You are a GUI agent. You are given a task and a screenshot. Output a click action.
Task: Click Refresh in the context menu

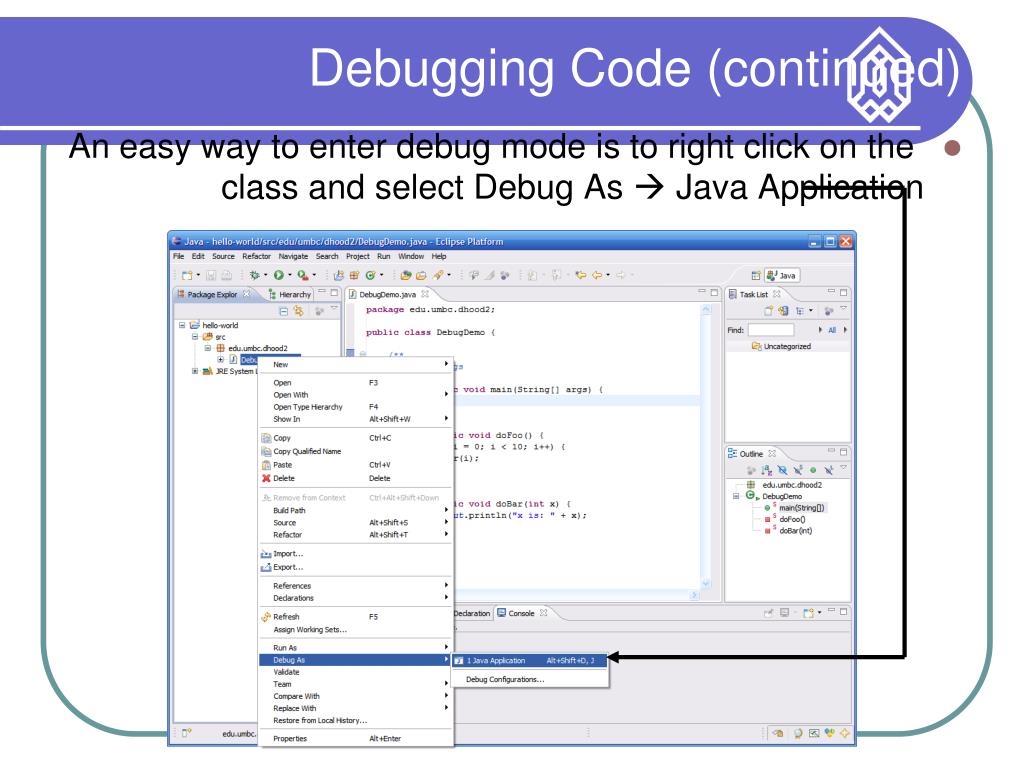coord(356,616)
